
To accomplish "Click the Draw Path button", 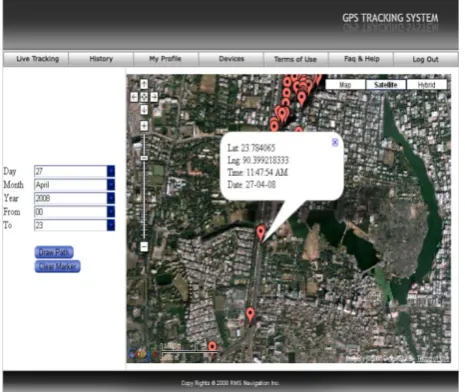I will pyautogui.click(x=54, y=252).
